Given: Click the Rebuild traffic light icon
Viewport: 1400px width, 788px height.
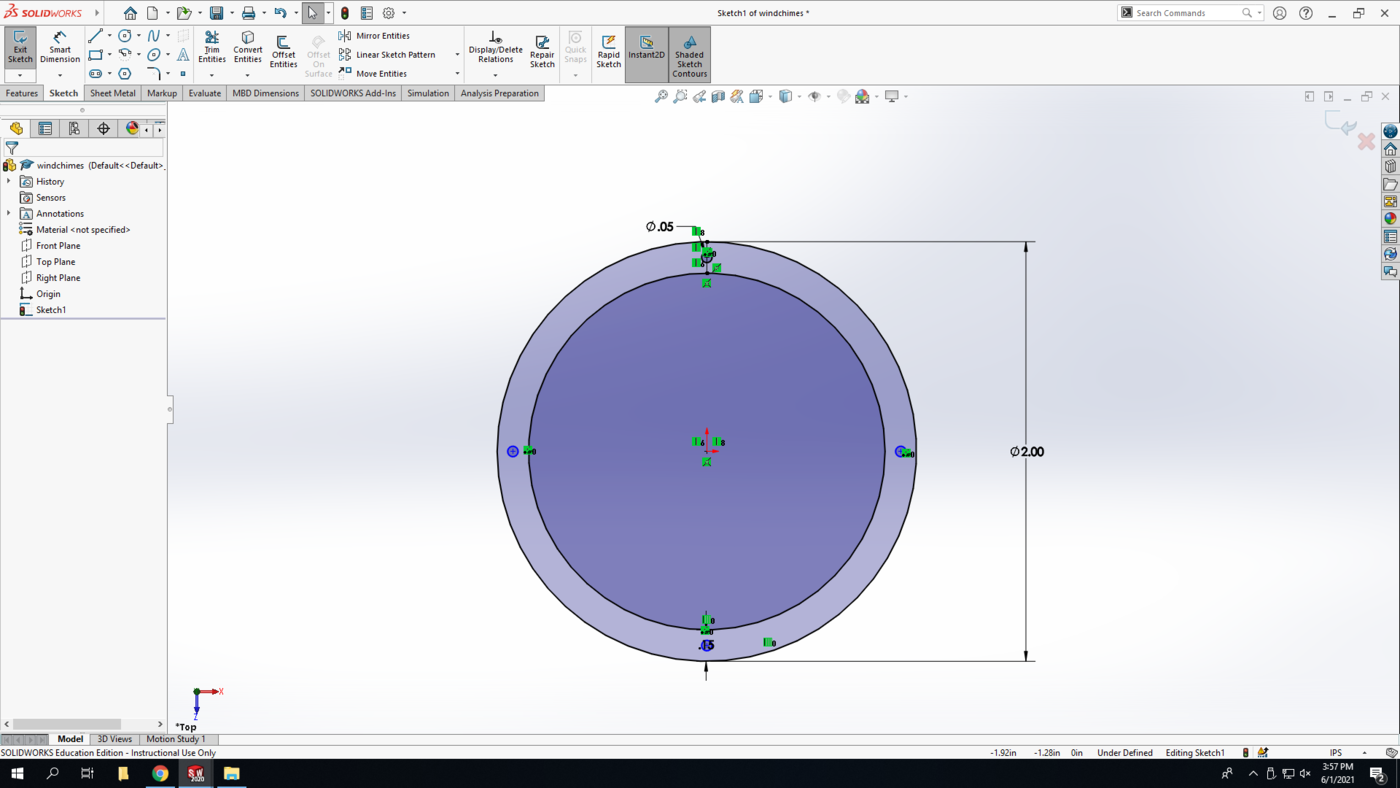Looking at the screenshot, I should [x=345, y=13].
